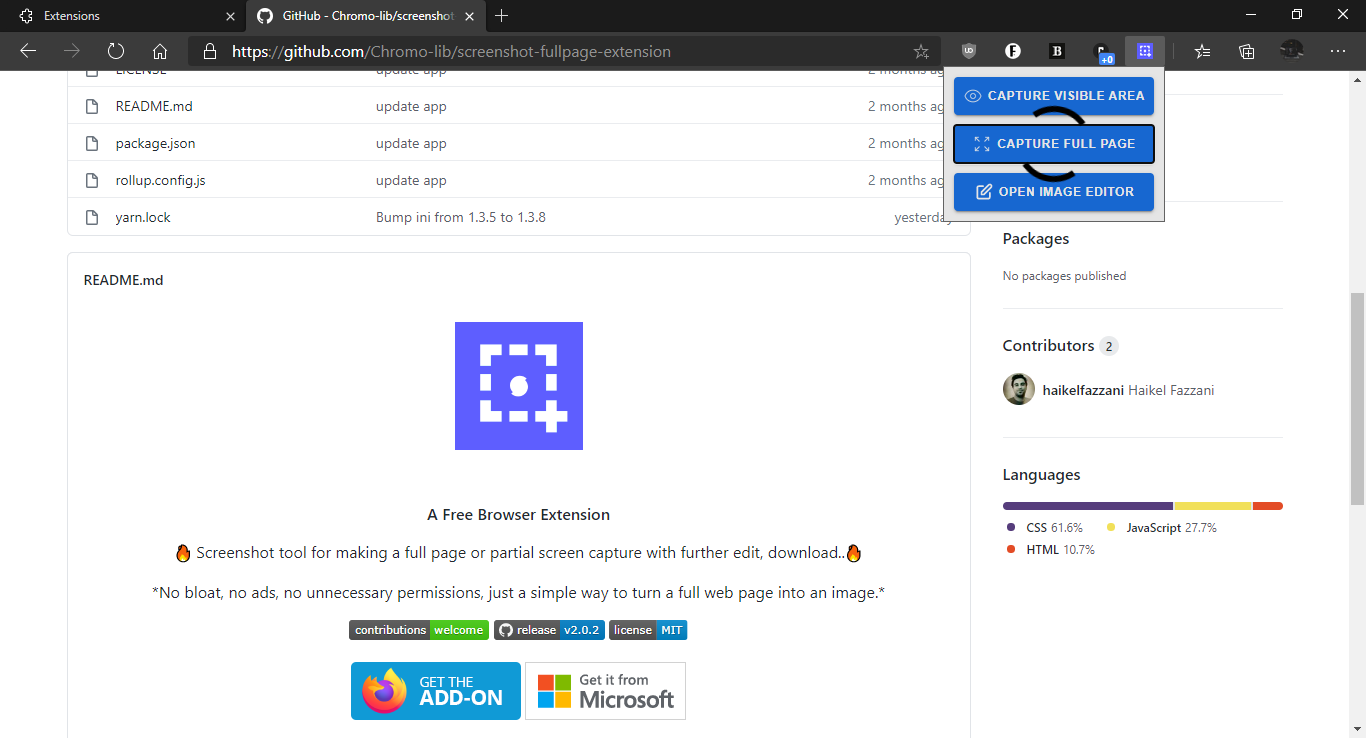Click the purple screenshot extension logo image

(519, 386)
